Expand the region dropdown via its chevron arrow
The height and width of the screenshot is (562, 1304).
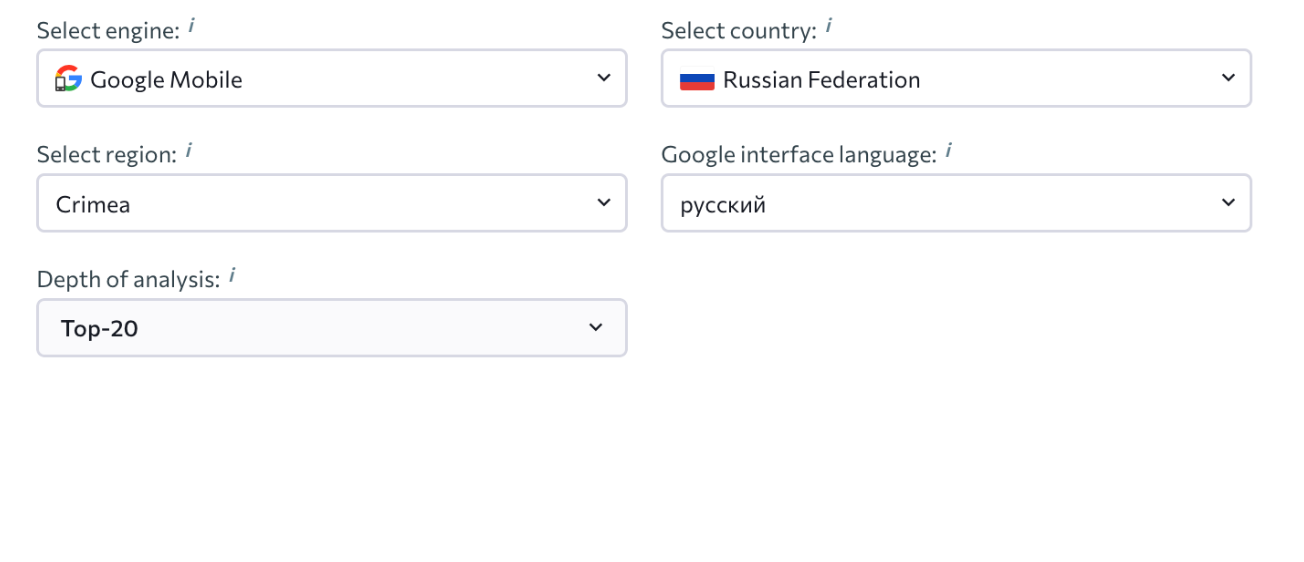tap(603, 203)
